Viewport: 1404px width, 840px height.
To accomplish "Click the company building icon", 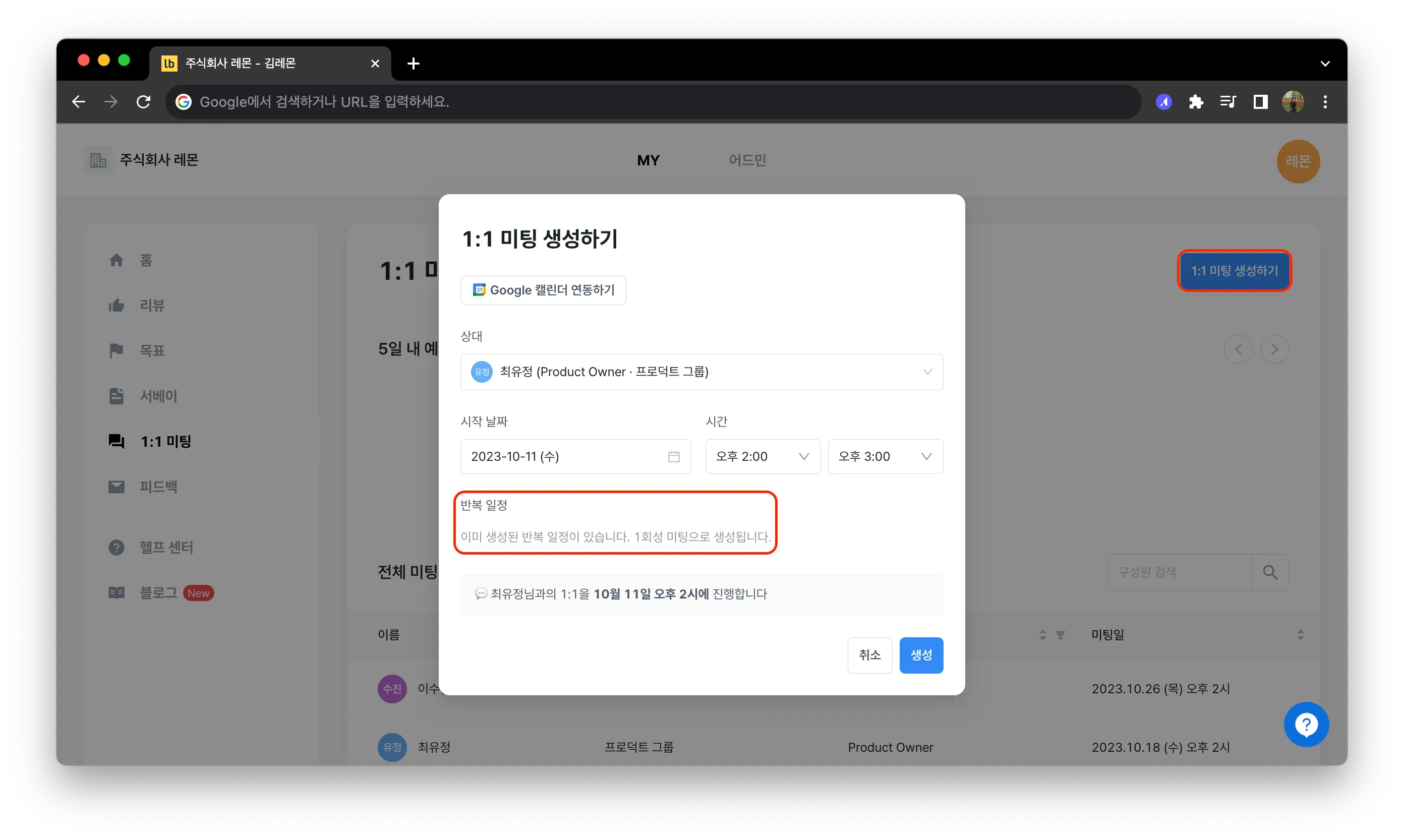I will pos(98,160).
